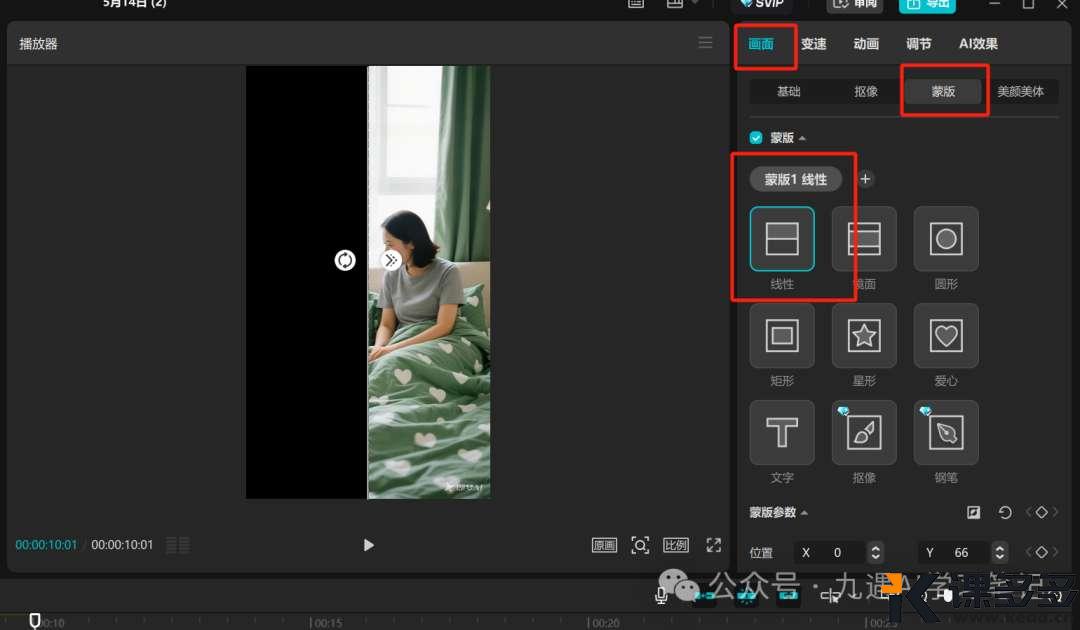1080x630 pixels.
Task: Open the 抠像 sub-tab
Action: (866, 91)
